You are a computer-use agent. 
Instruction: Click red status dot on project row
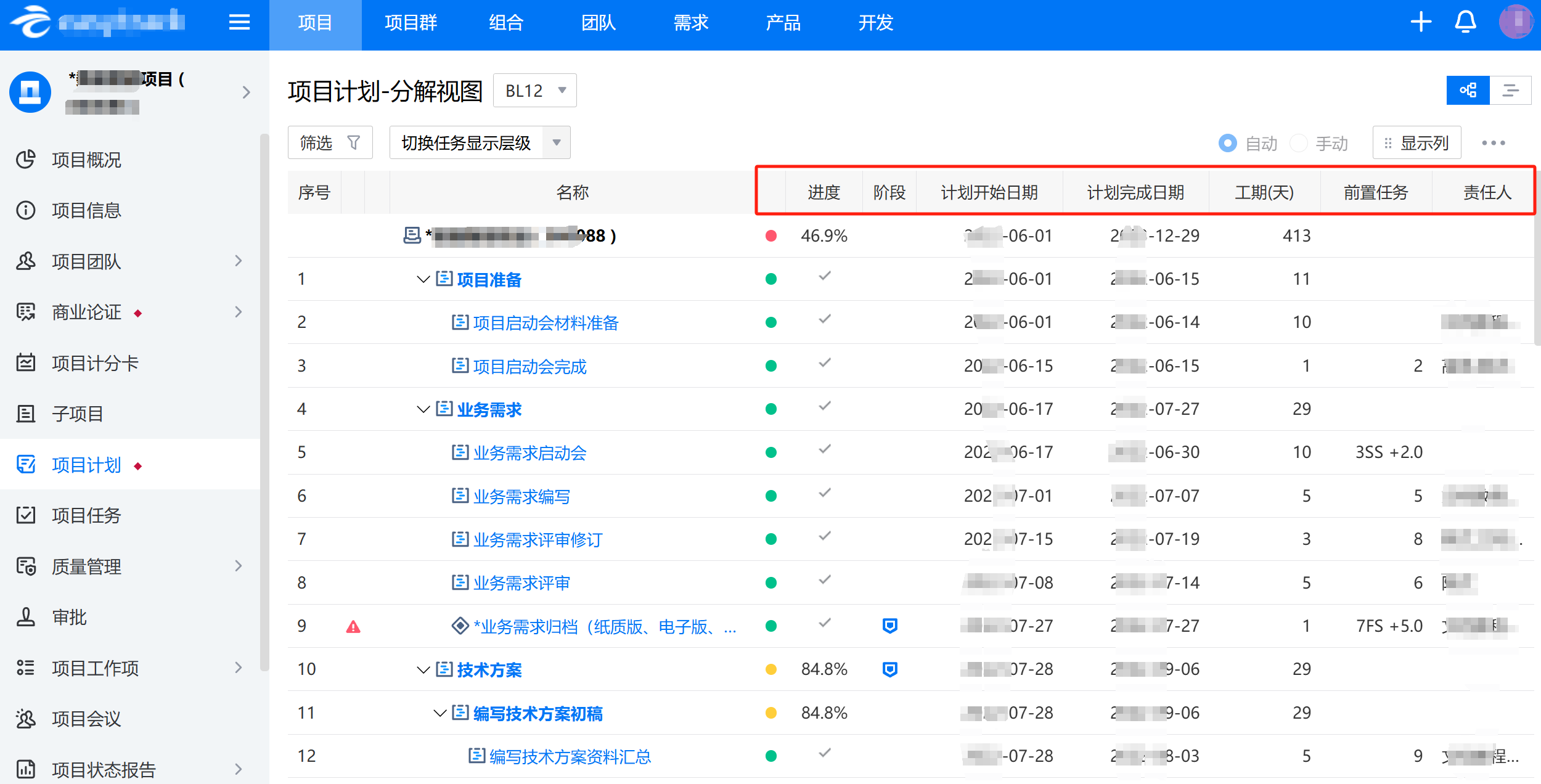click(770, 236)
